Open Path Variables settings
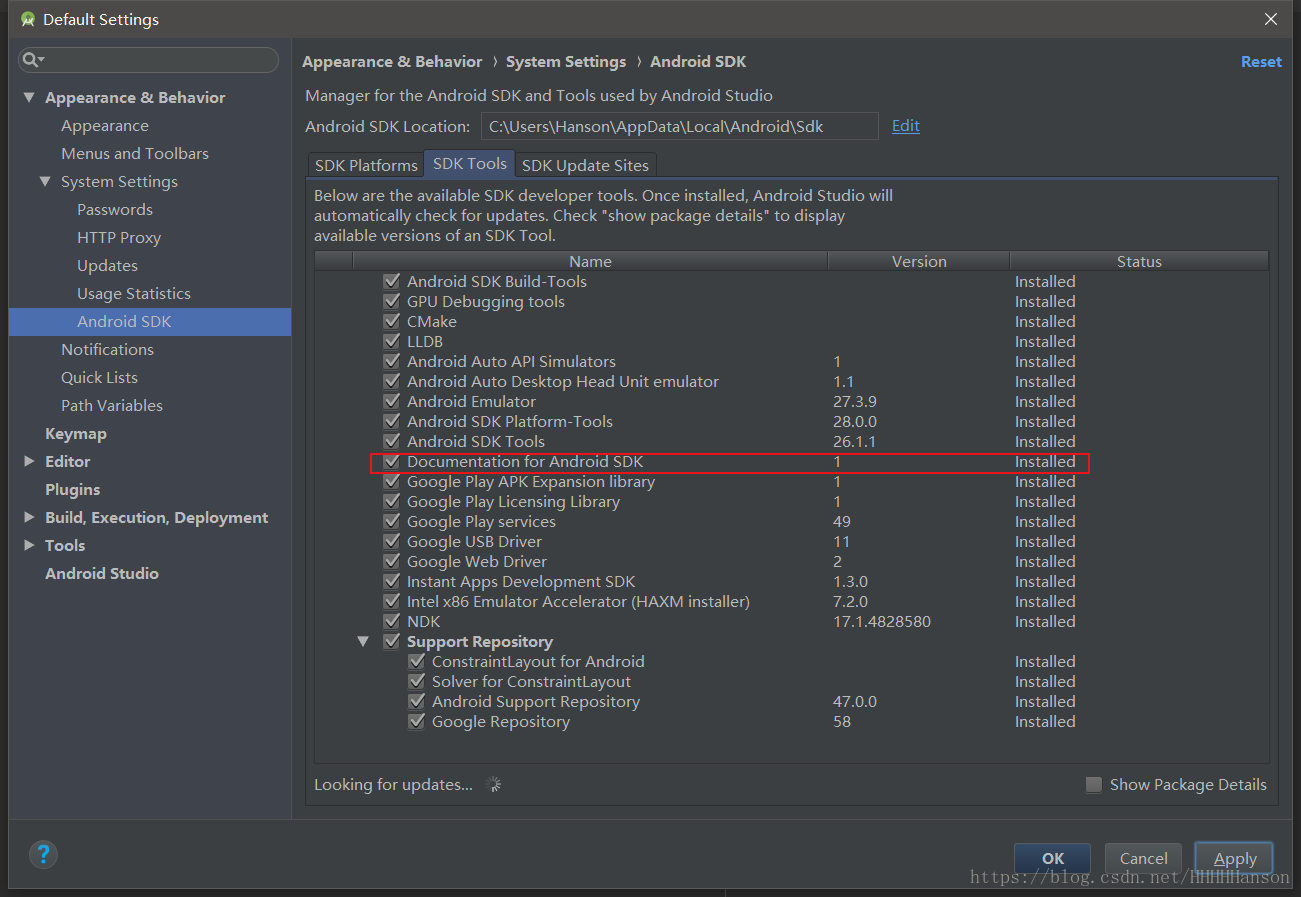 tap(112, 405)
